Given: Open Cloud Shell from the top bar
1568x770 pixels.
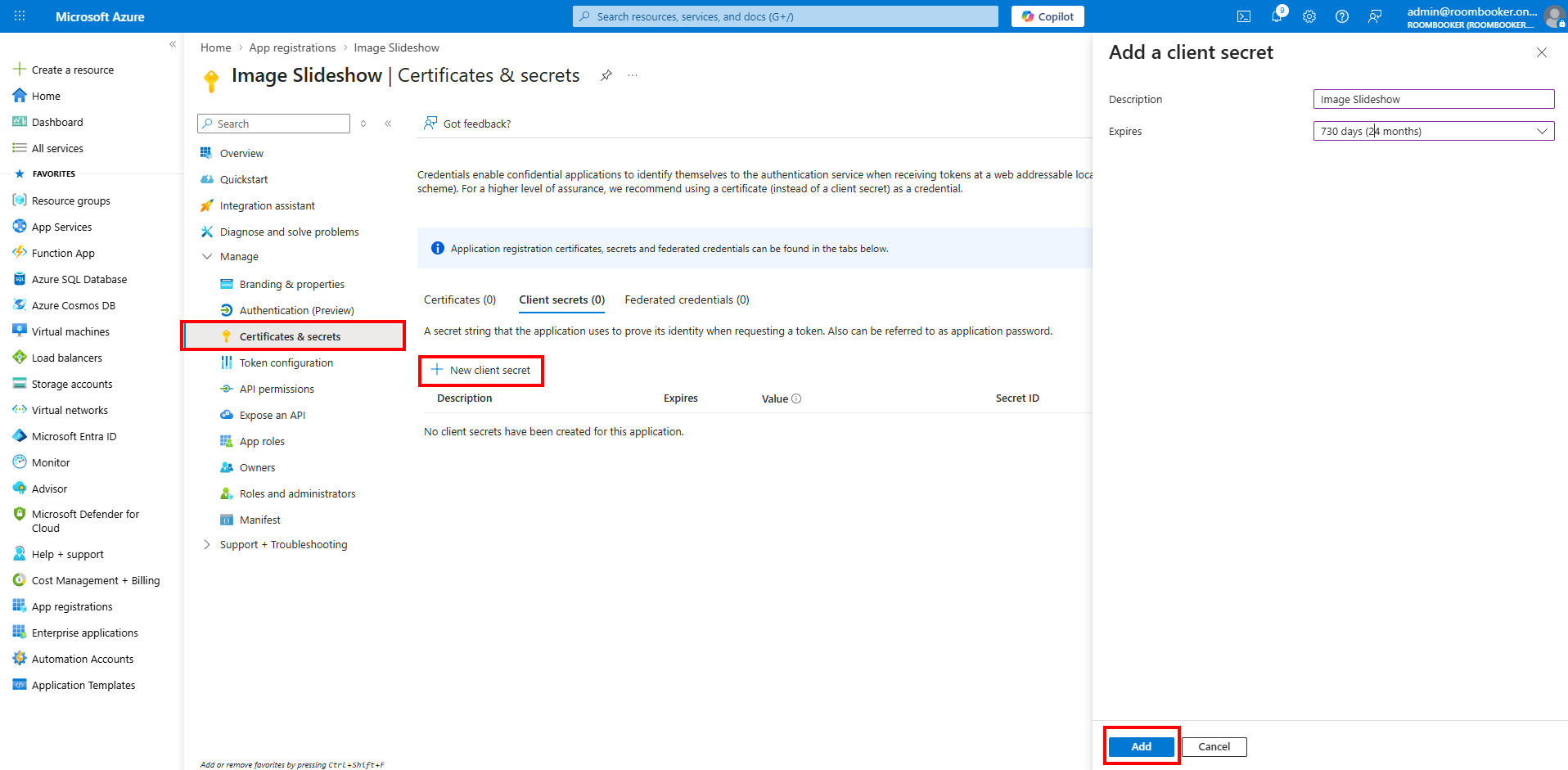Looking at the screenshot, I should pos(1244,16).
